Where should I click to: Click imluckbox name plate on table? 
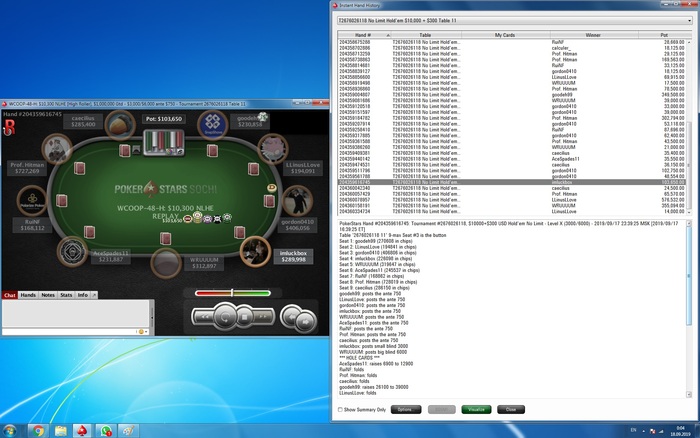pyautogui.click(x=293, y=256)
